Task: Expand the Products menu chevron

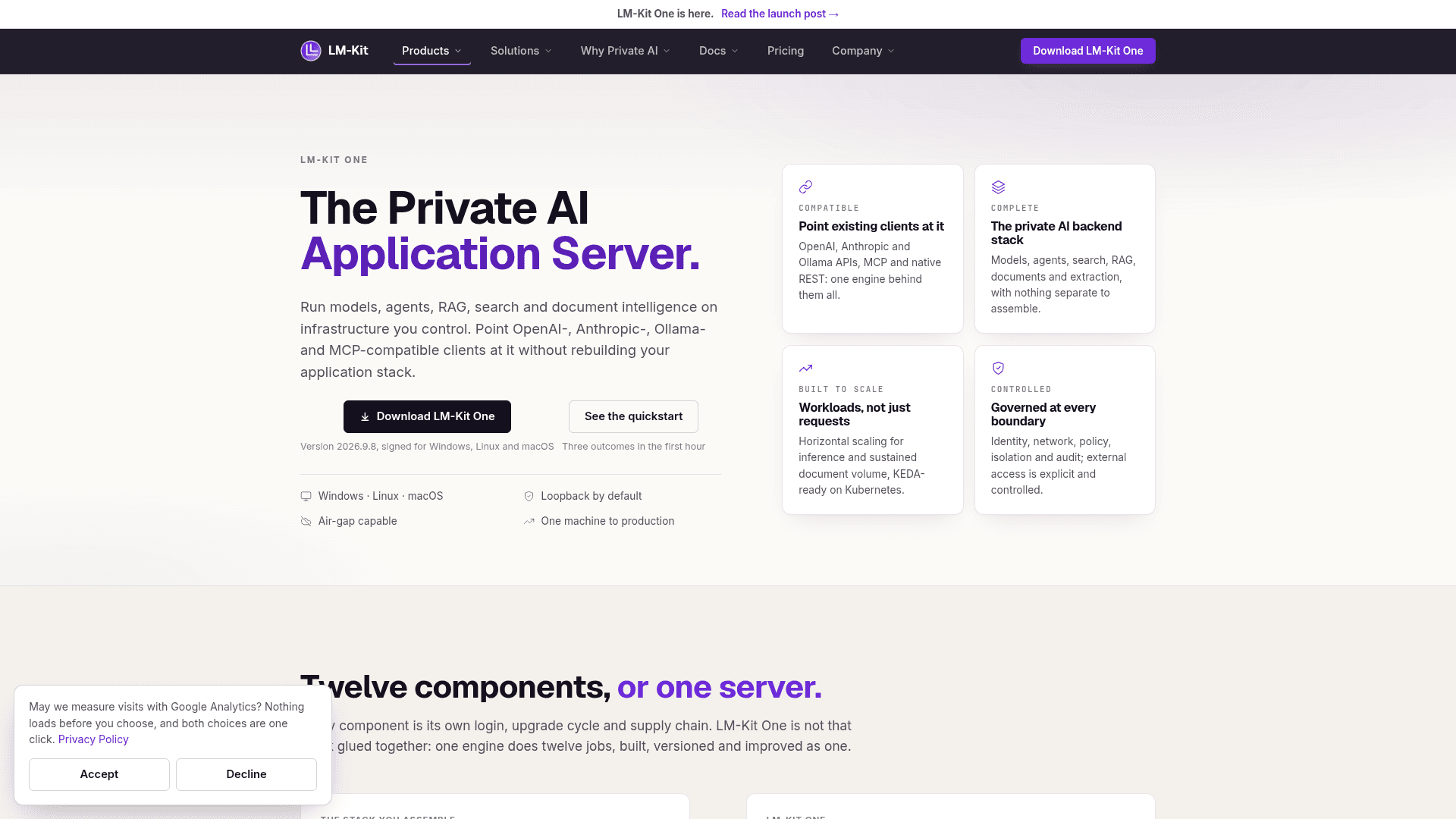Action: coord(458,51)
